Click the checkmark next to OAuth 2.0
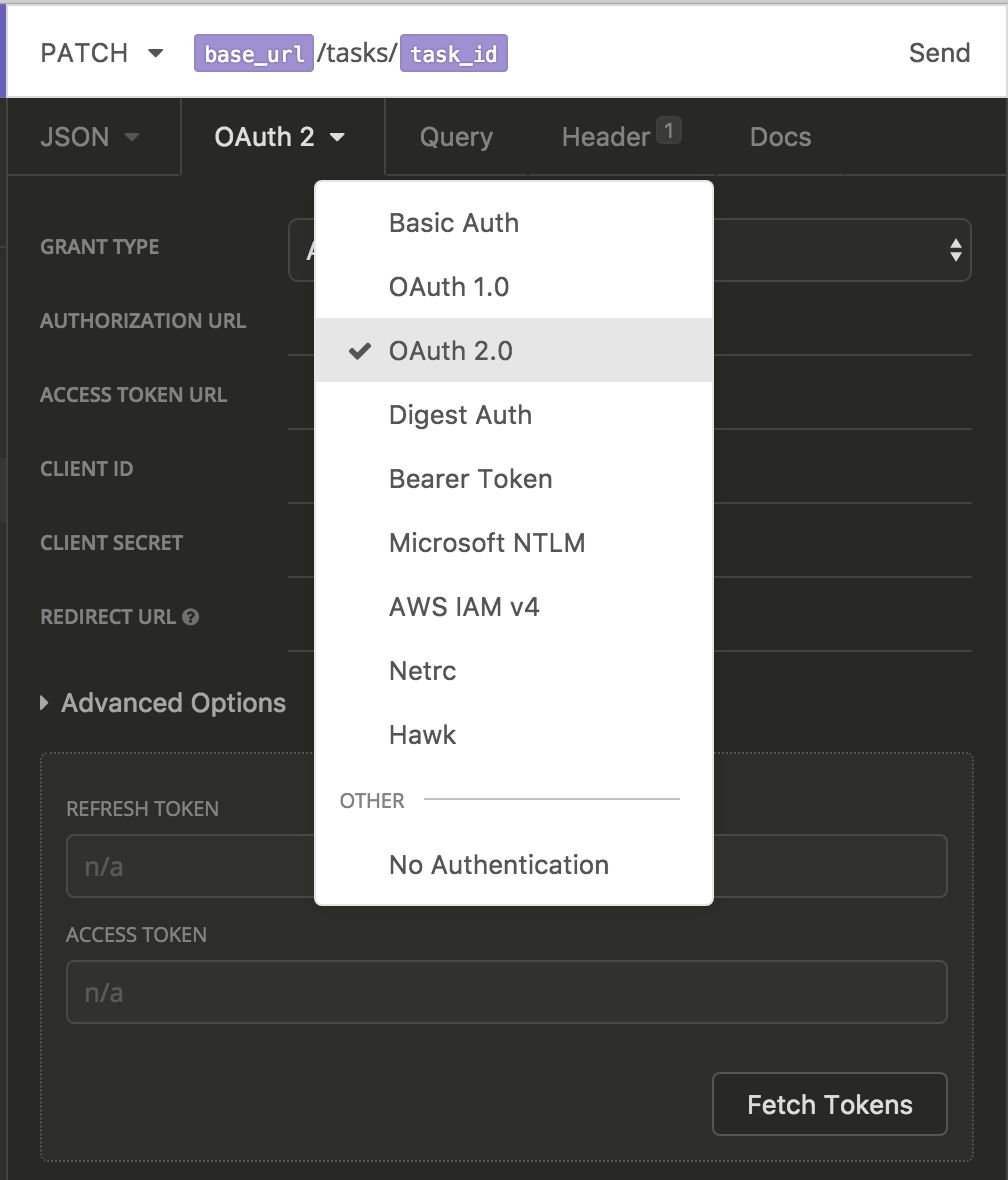Image resolution: width=1008 pixels, height=1180 pixels. [x=357, y=350]
